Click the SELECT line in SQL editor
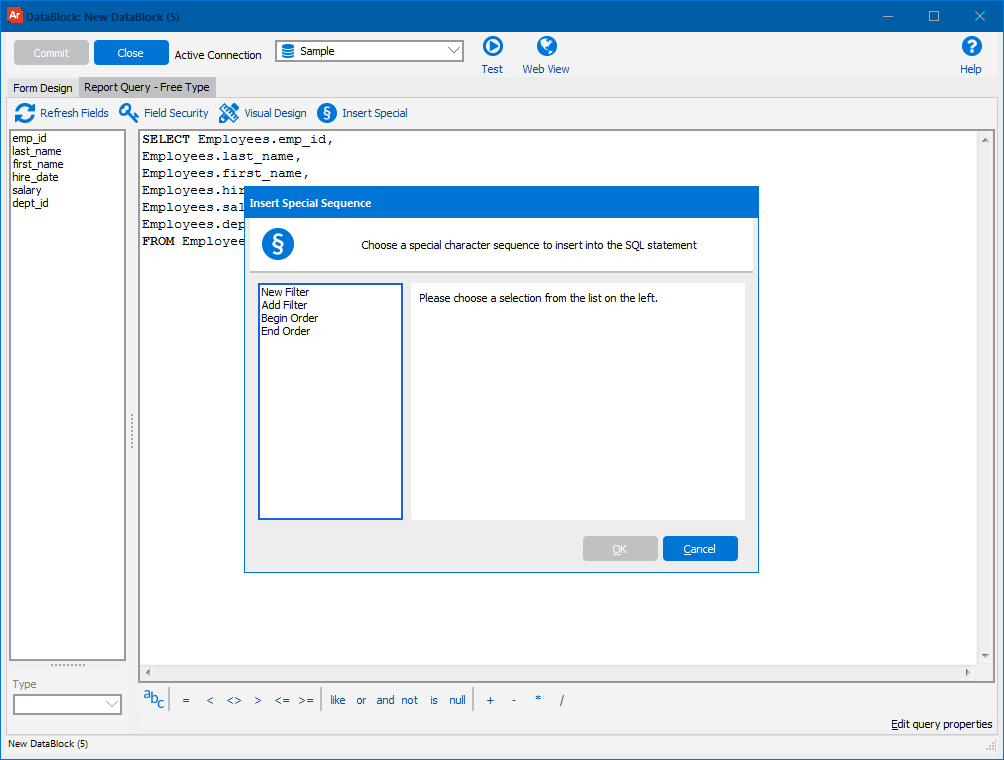Image resolution: width=1004 pixels, height=760 pixels. (238, 139)
